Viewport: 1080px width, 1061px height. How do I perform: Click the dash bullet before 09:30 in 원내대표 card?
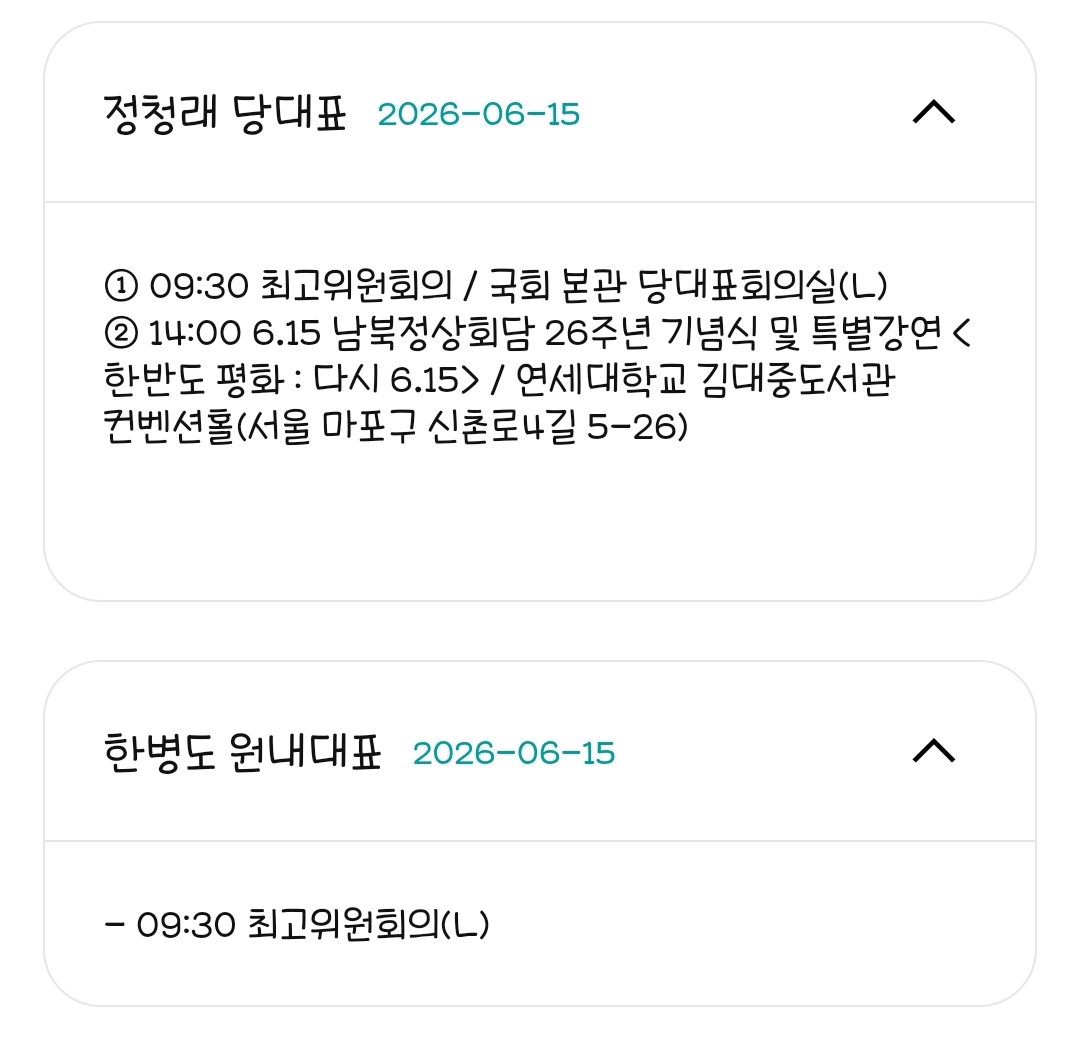pyautogui.click(x=114, y=925)
